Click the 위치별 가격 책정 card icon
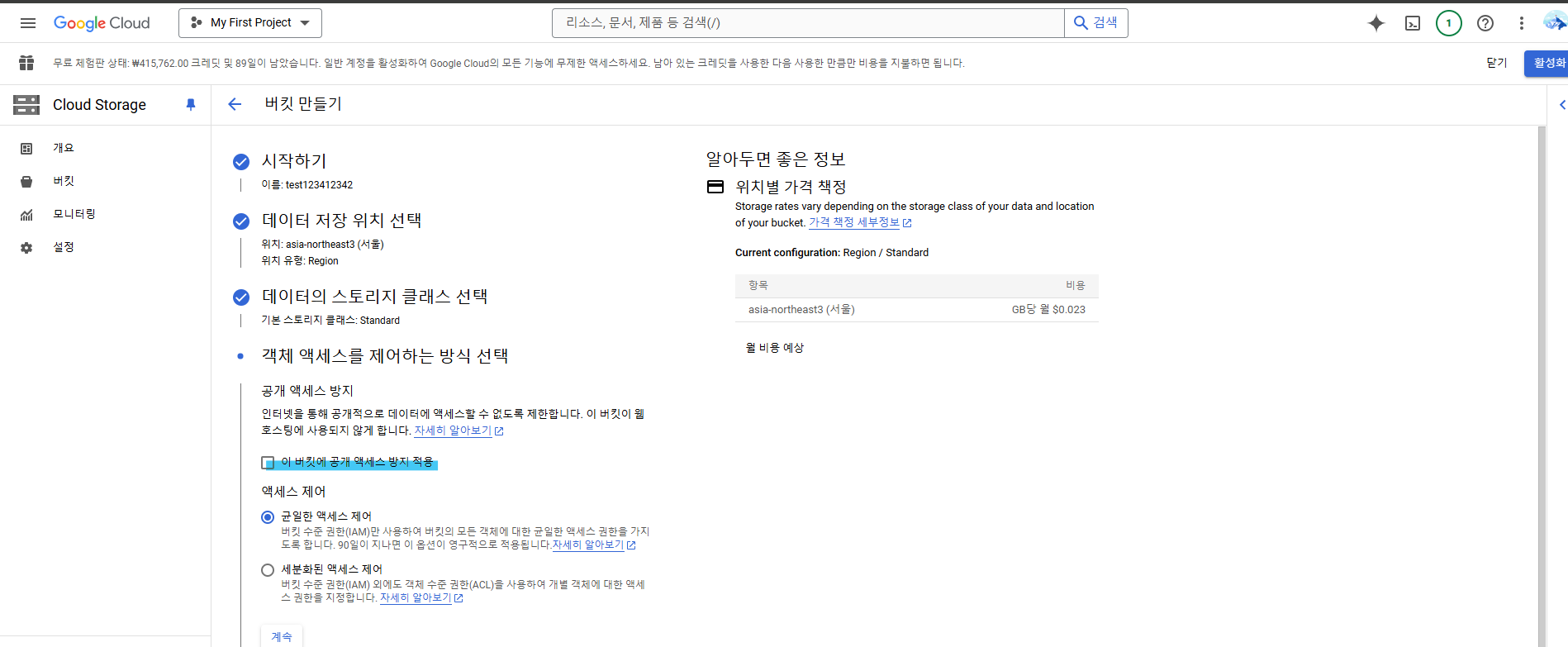Image resolution: width=1568 pixels, height=647 pixels. [x=715, y=187]
